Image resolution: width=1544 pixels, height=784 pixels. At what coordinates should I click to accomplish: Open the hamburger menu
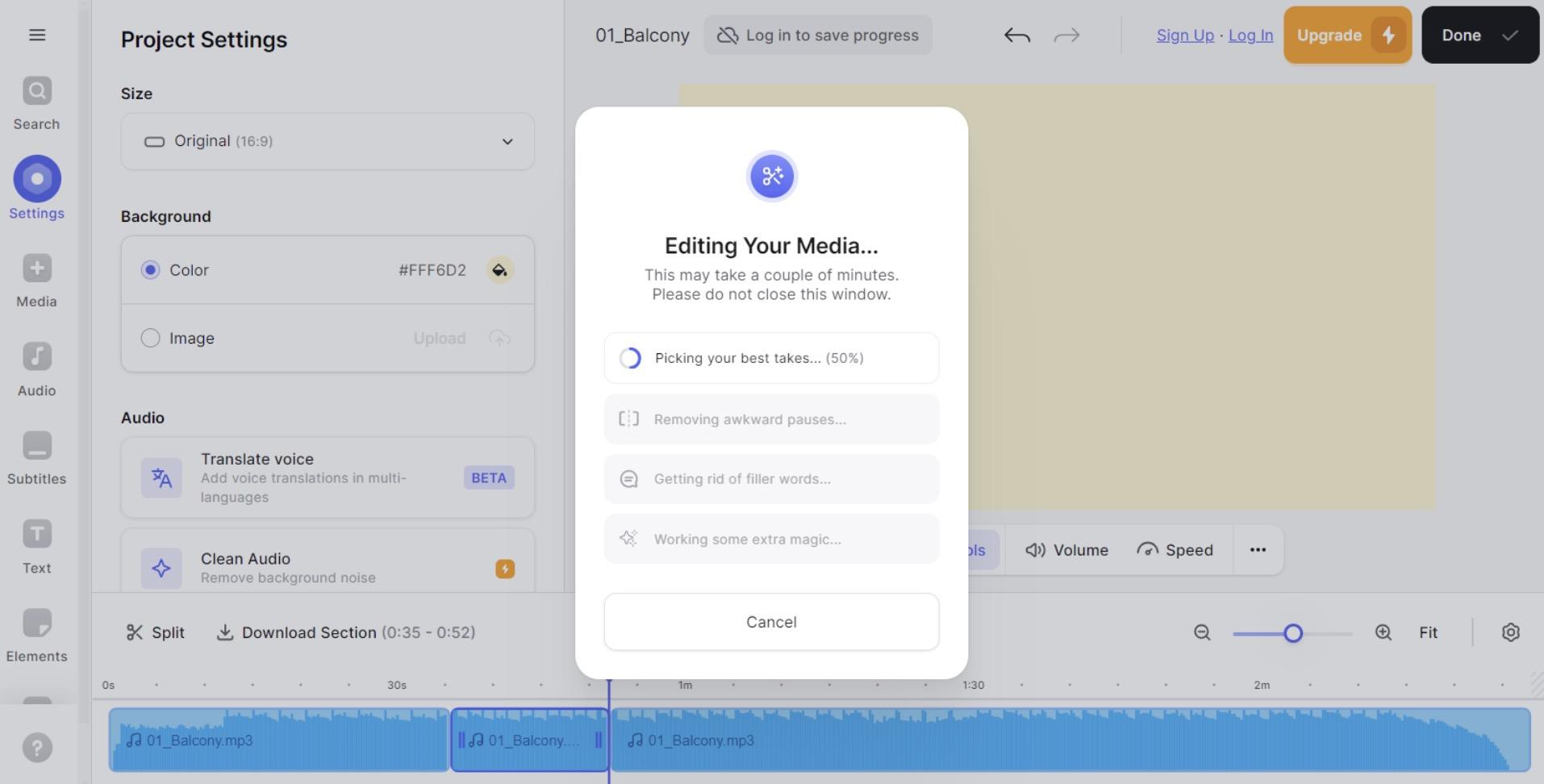(x=37, y=35)
